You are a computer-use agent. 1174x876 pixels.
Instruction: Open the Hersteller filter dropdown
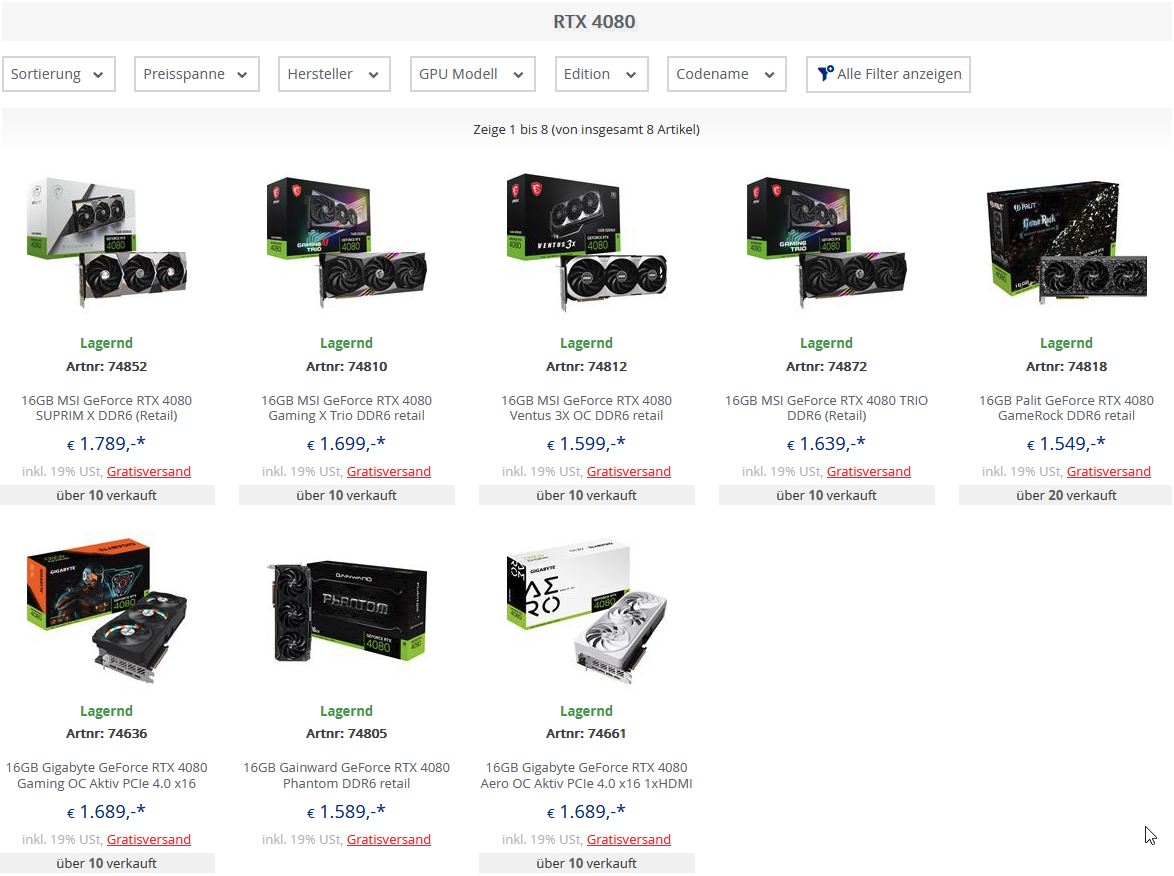(x=334, y=74)
